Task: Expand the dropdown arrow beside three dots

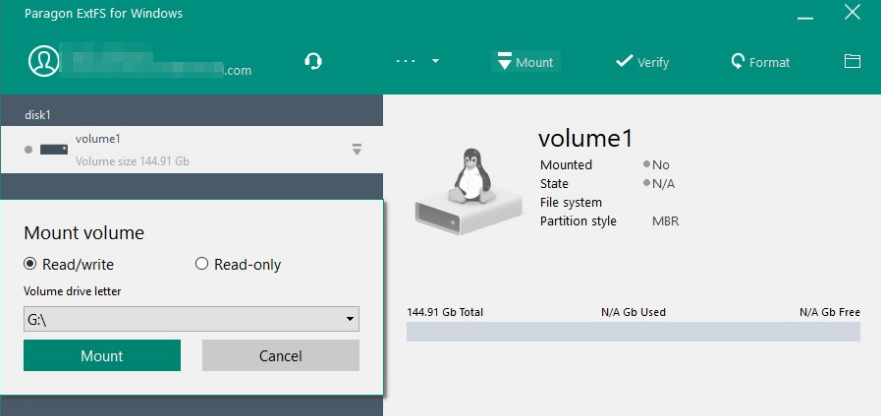Action: tap(435, 61)
